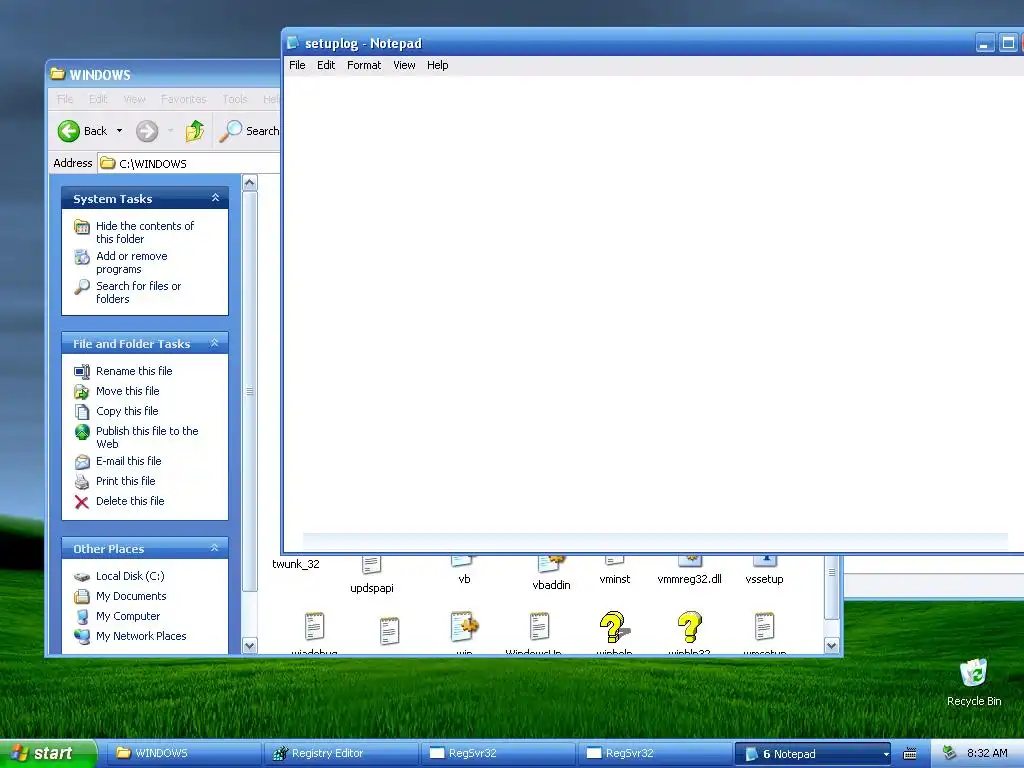Open Notepad's Help menu
The height and width of the screenshot is (768, 1024).
438,65
